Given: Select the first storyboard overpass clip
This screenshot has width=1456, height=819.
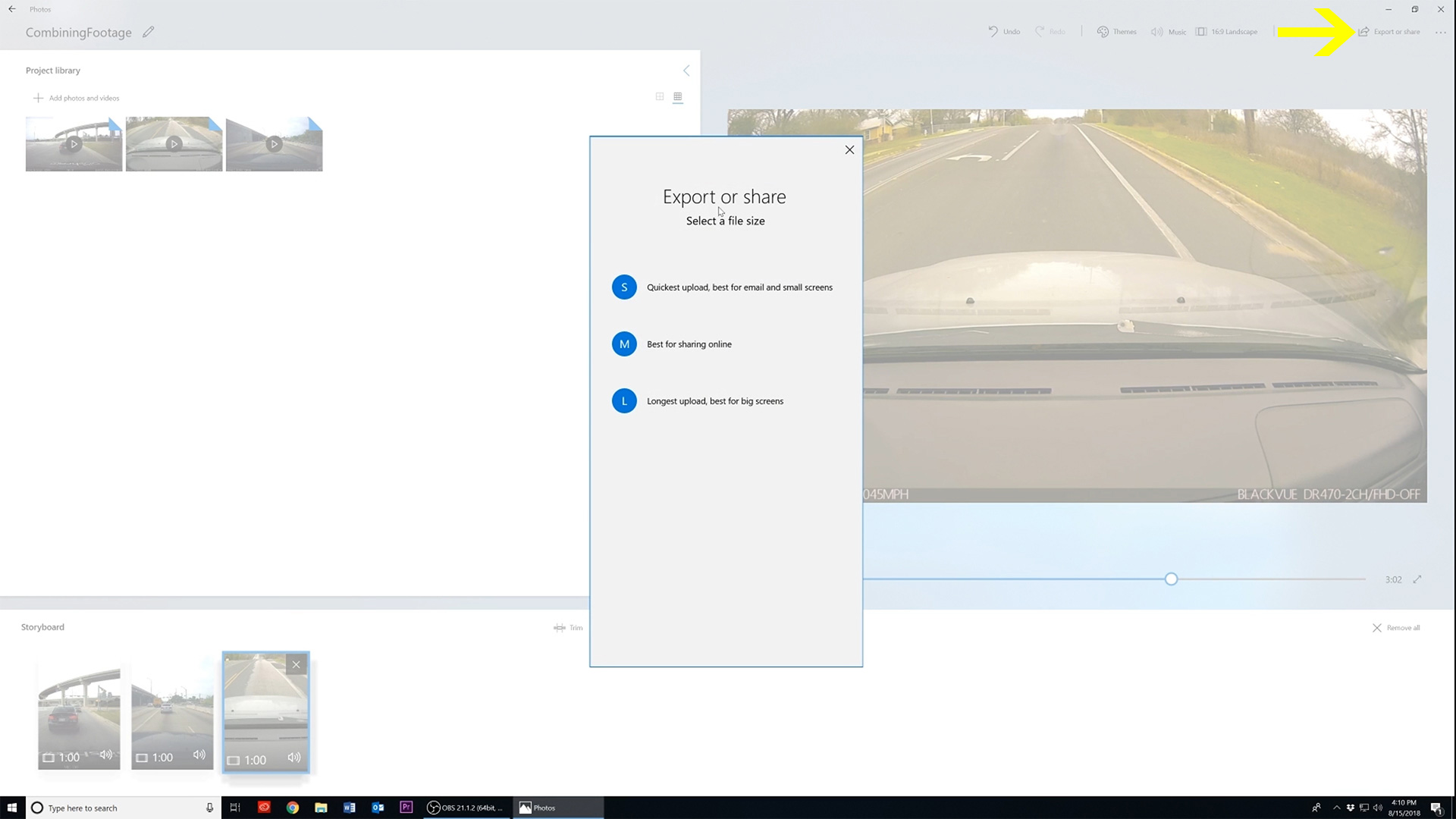Looking at the screenshot, I should point(79,713).
